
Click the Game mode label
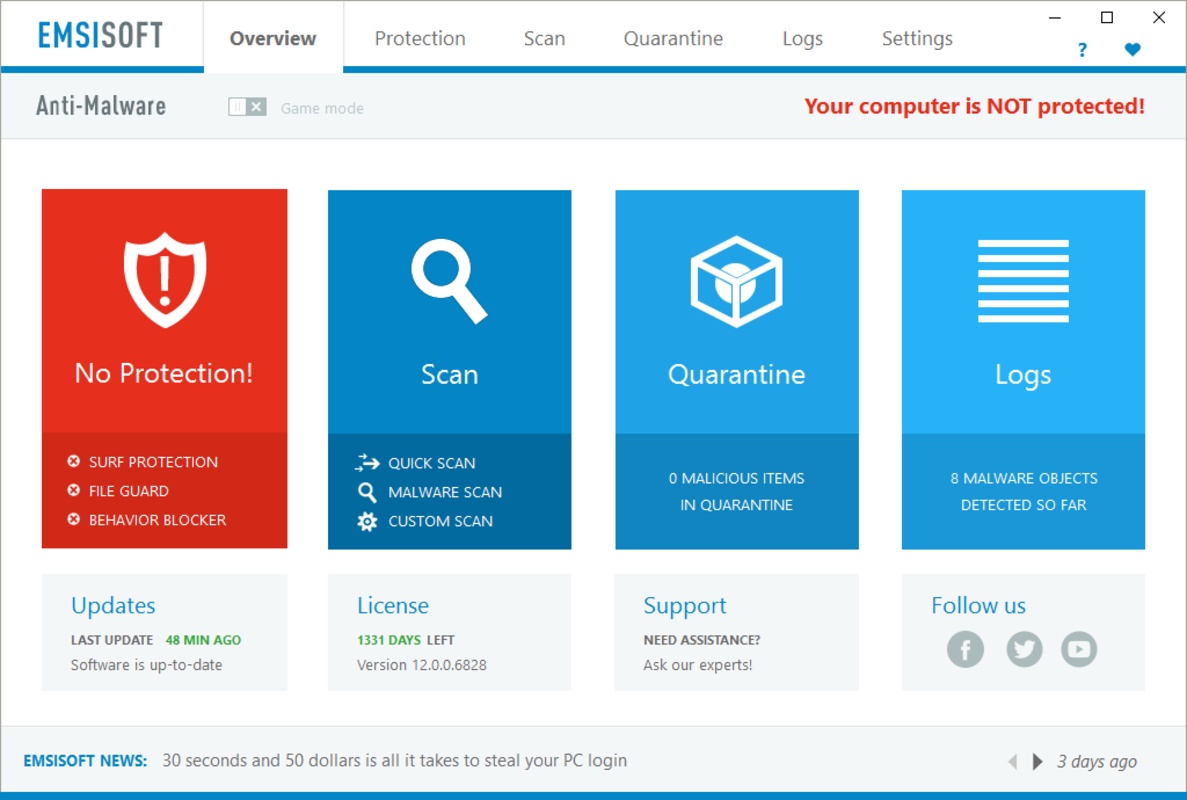point(322,108)
